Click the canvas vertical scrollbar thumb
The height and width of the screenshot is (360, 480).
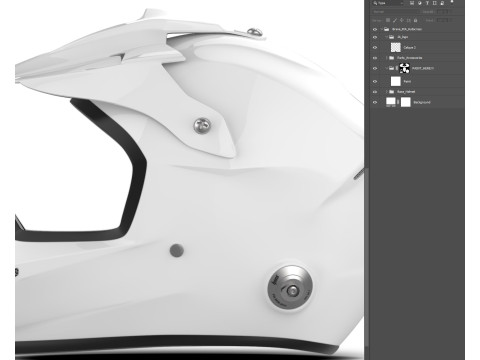(367, 258)
